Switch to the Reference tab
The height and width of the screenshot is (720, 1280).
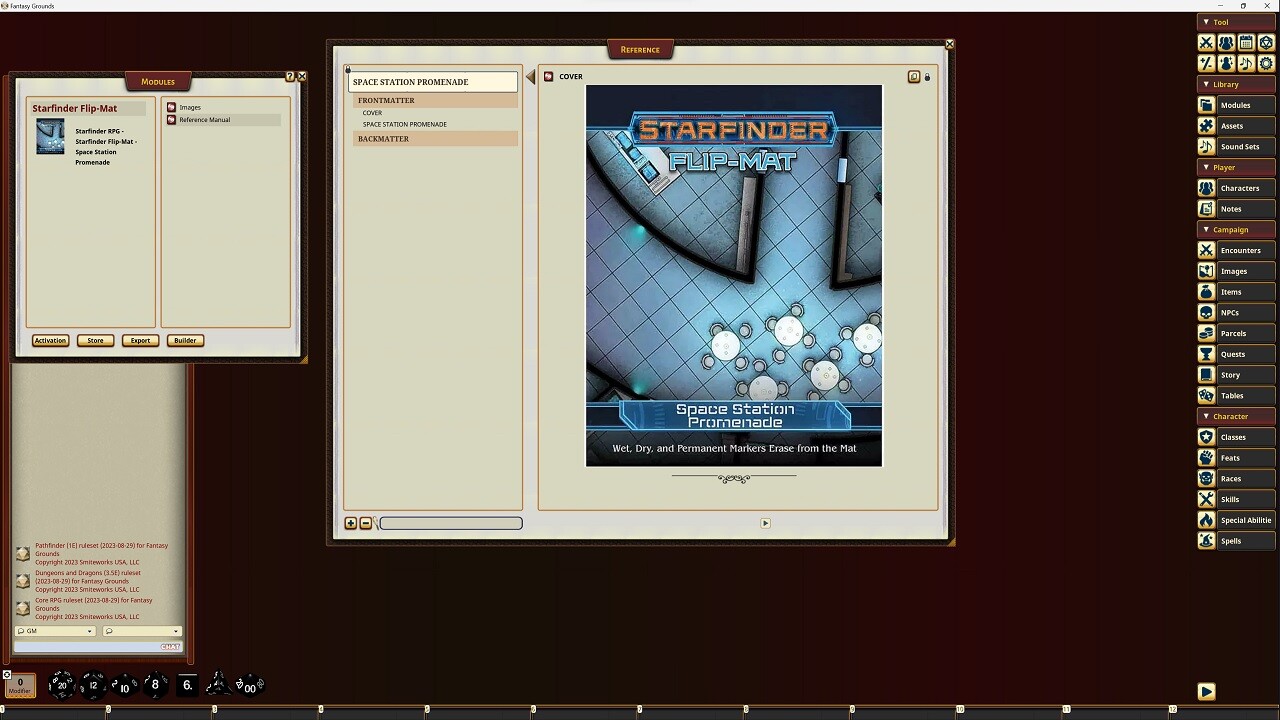coord(640,48)
